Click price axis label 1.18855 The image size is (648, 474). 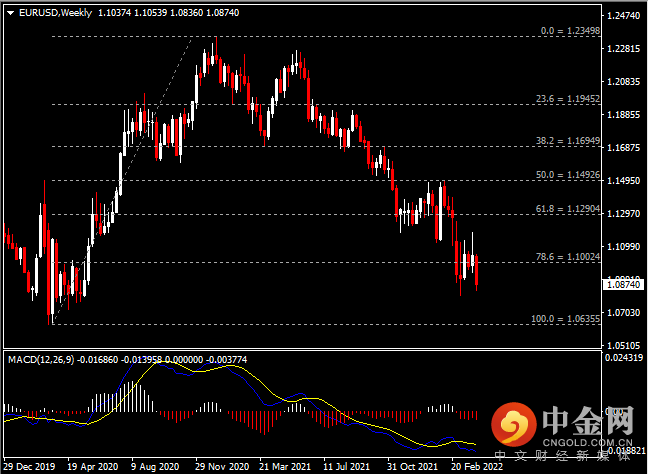point(623,115)
